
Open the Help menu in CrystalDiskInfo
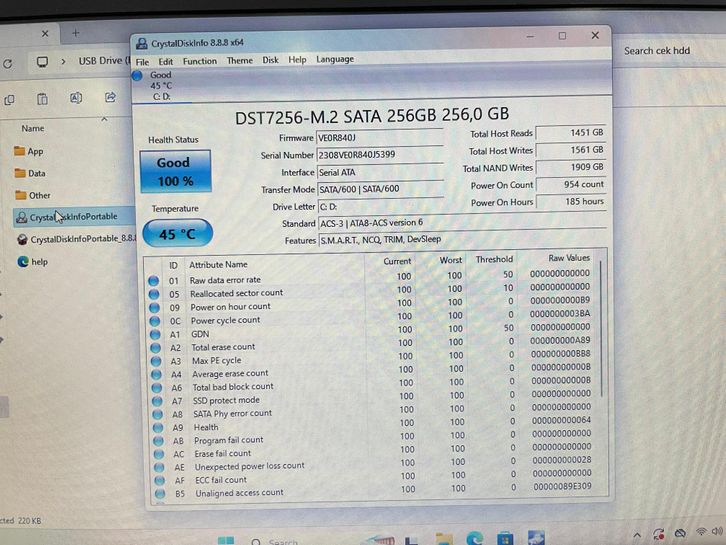click(297, 60)
